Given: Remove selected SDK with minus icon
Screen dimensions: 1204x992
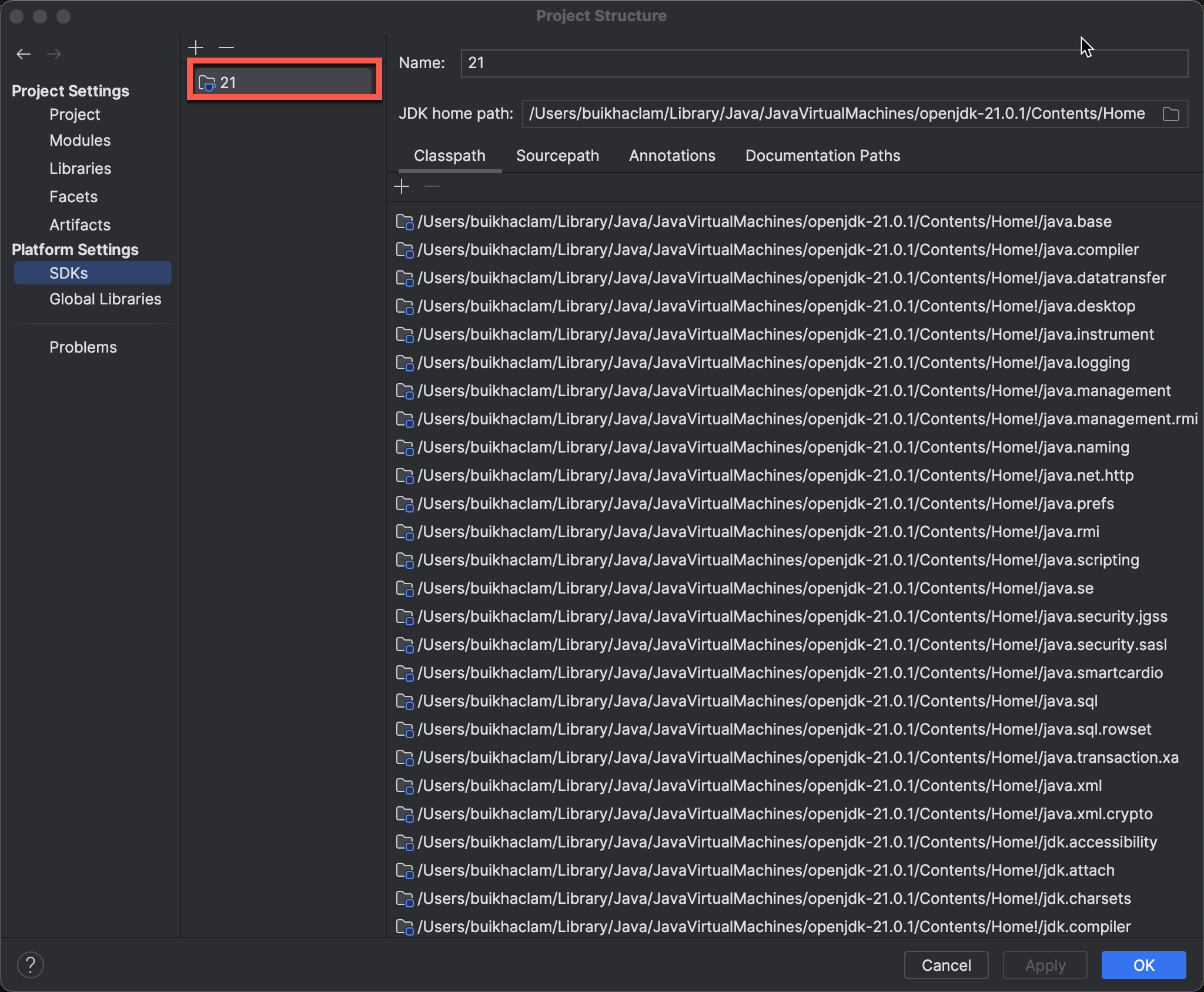Looking at the screenshot, I should (226, 47).
